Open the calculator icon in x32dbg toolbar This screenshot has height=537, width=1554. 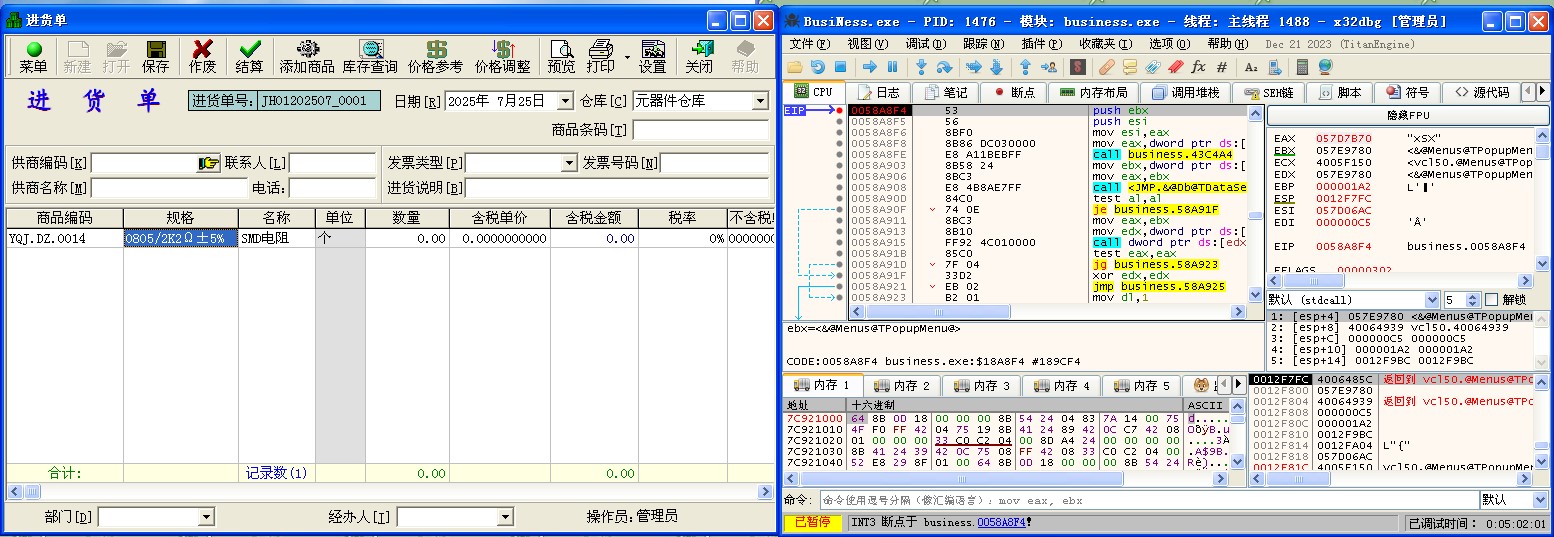[1301, 67]
